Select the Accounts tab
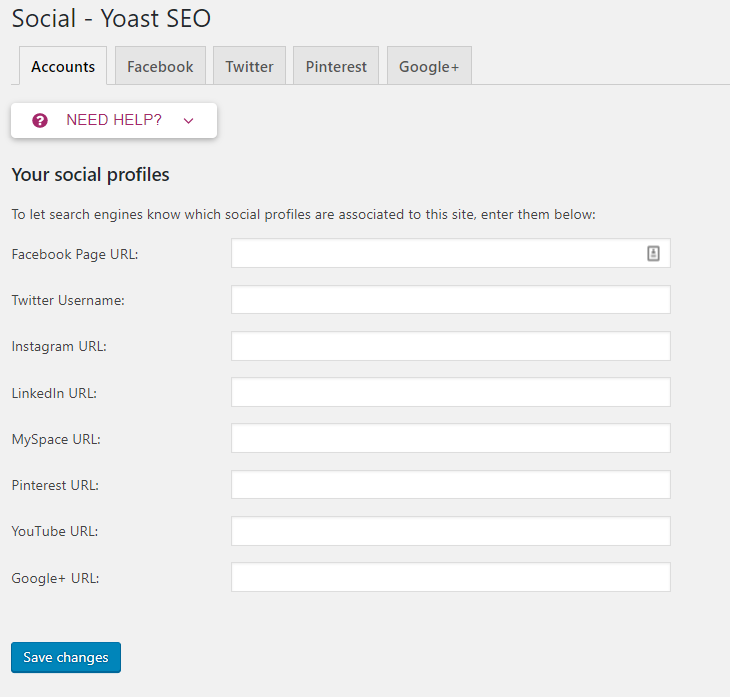730x697 pixels. click(63, 66)
